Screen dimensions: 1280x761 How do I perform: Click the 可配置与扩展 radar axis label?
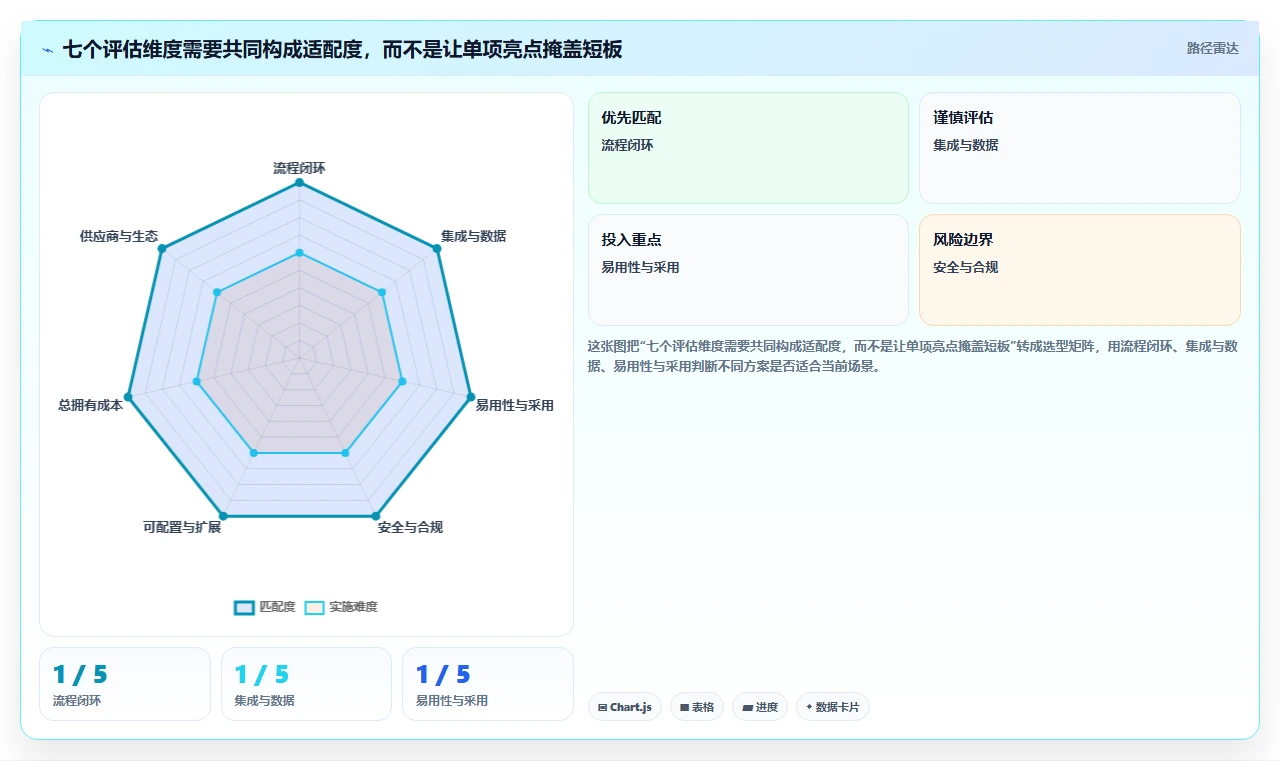click(x=182, y=527)
